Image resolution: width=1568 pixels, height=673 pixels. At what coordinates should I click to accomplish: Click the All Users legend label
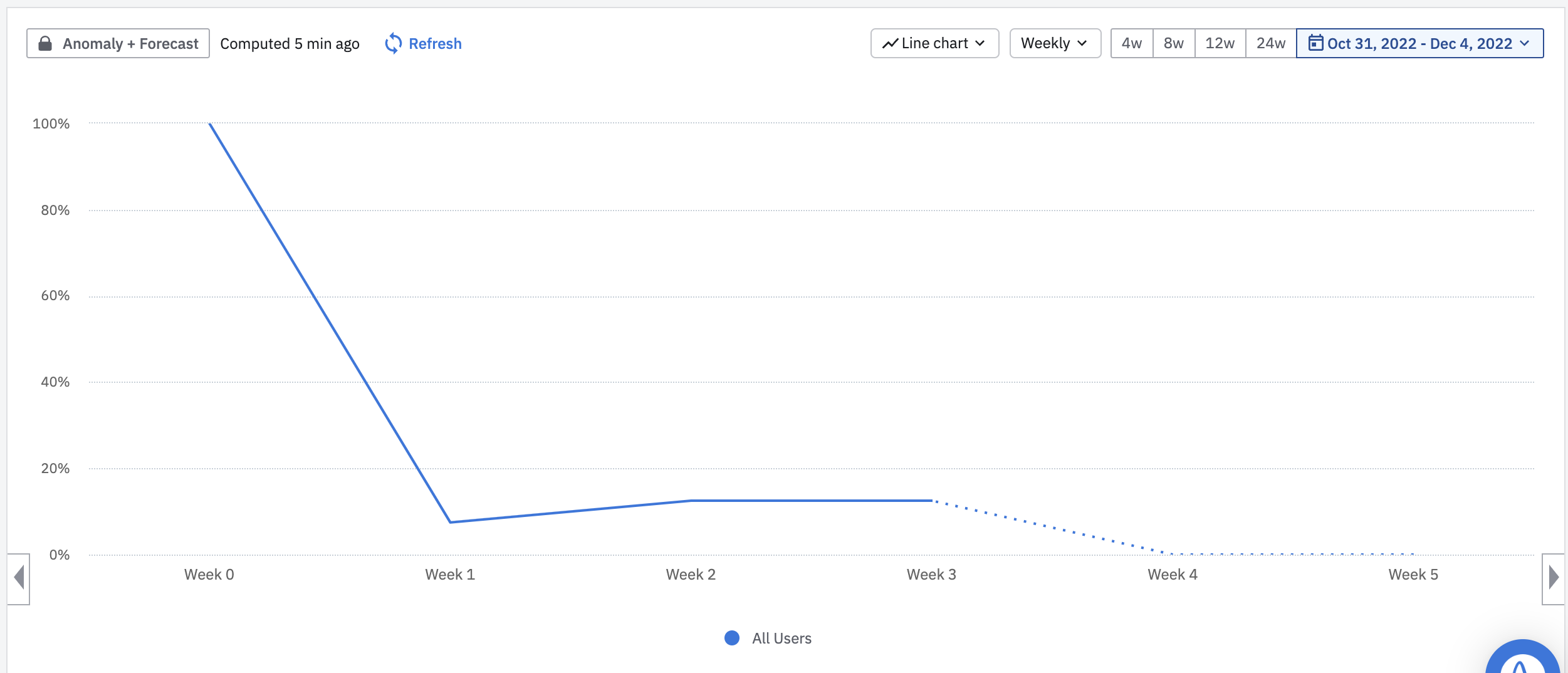(x=781, y=638)
